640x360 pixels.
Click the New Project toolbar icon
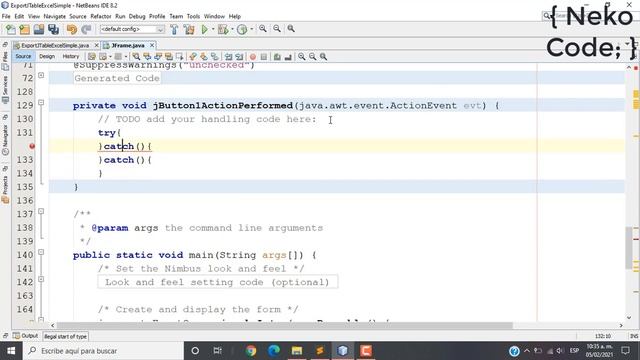(x=24, y=29)
